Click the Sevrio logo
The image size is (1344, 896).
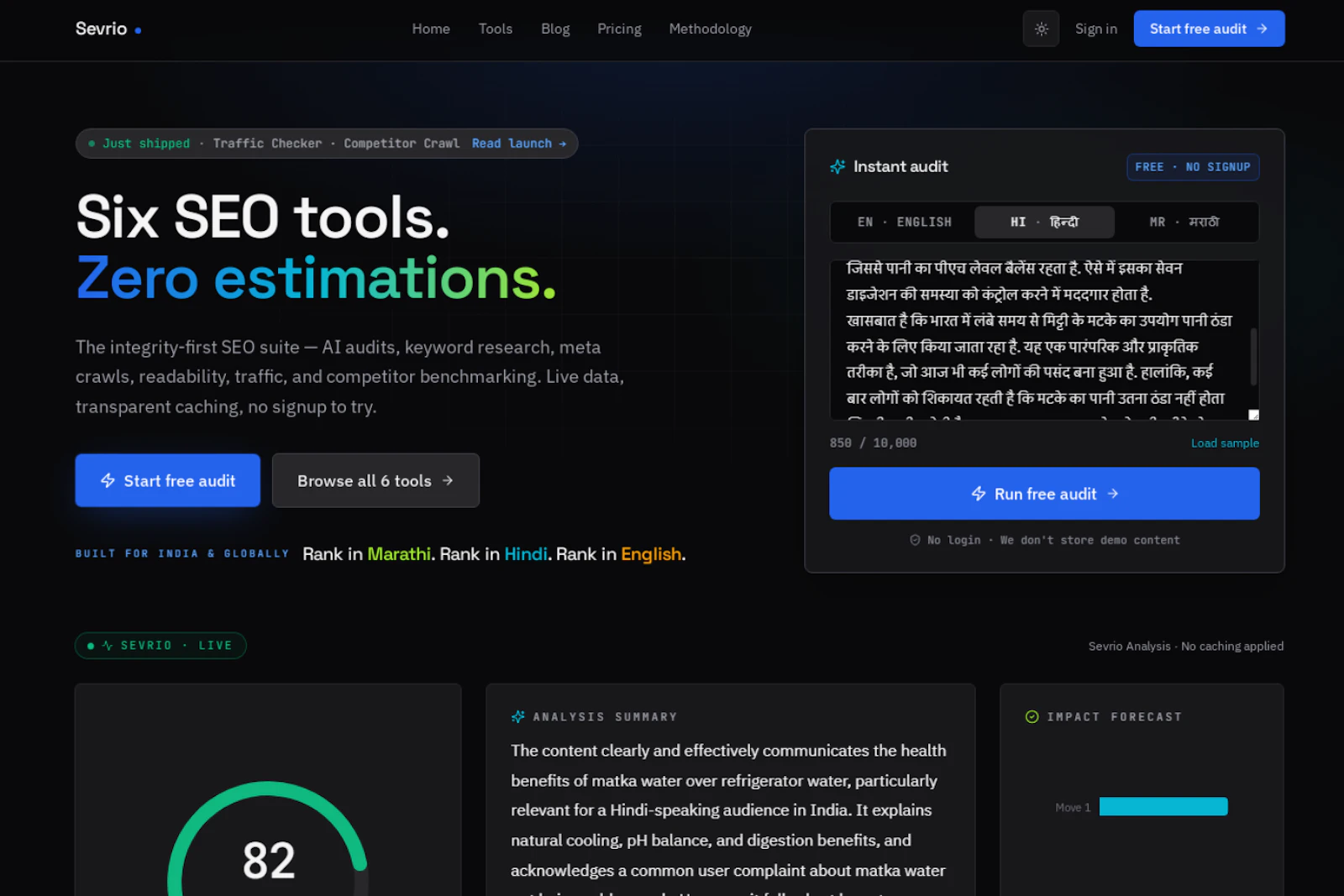click(108, 29)
